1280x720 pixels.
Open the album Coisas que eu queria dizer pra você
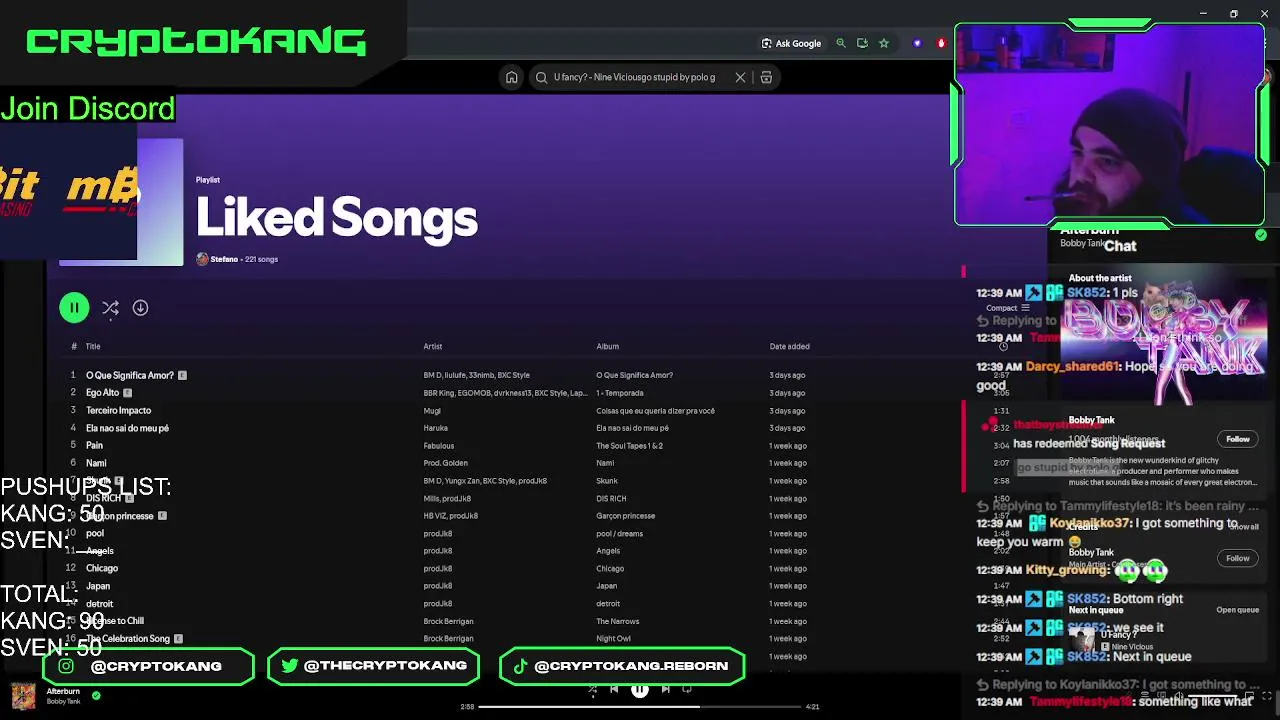tap(655, 411)
